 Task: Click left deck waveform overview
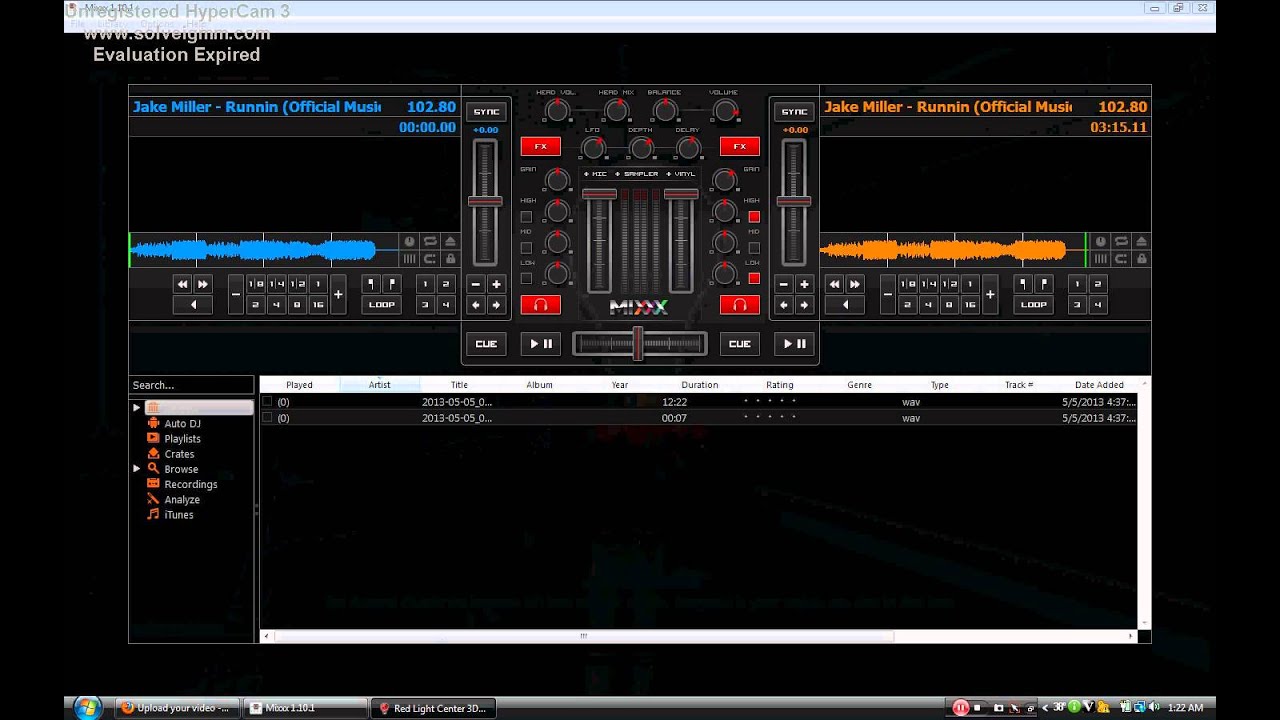[x=262, y=250]
